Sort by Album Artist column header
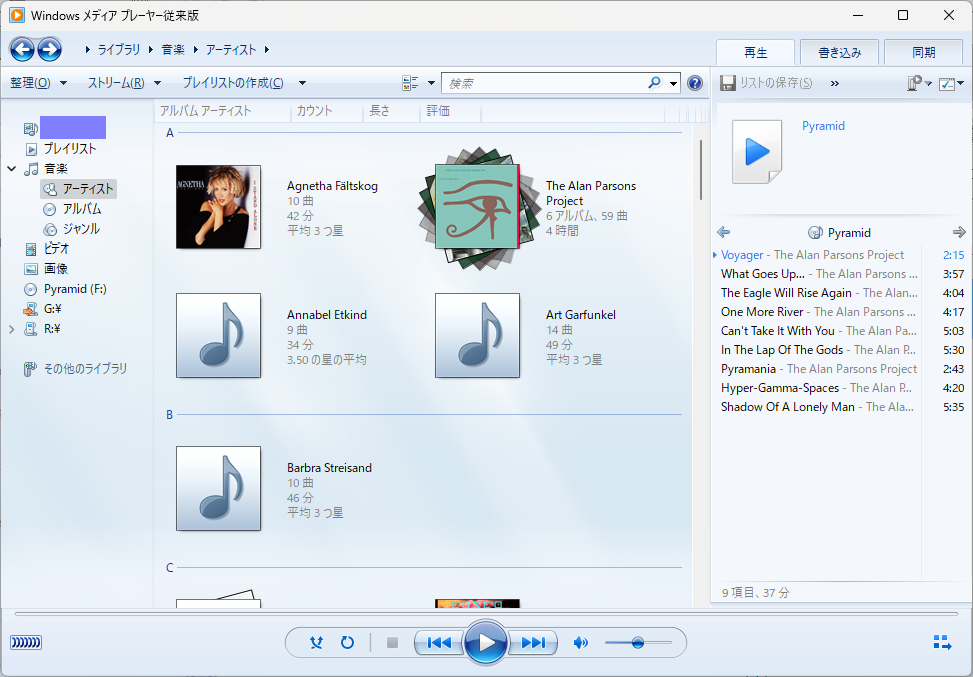Viewport: 973px width, 677px height. 223,110
